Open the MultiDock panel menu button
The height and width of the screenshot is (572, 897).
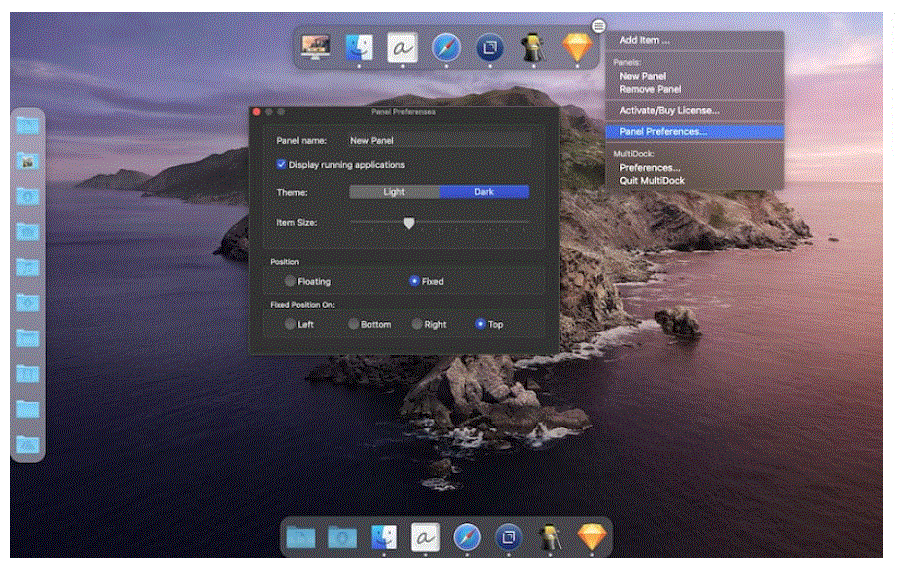[598, 26]
